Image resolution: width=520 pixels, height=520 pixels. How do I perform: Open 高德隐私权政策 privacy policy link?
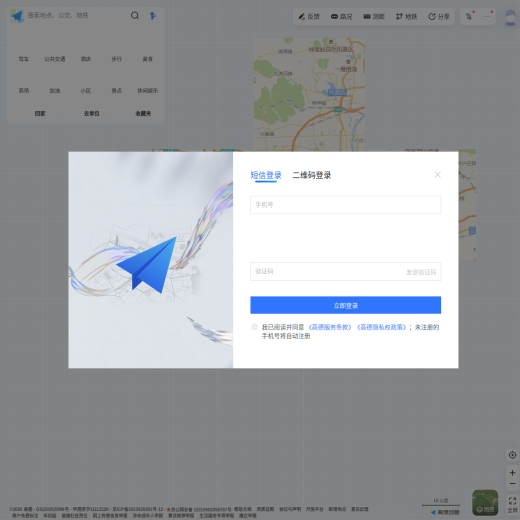[x=382, y=327]
